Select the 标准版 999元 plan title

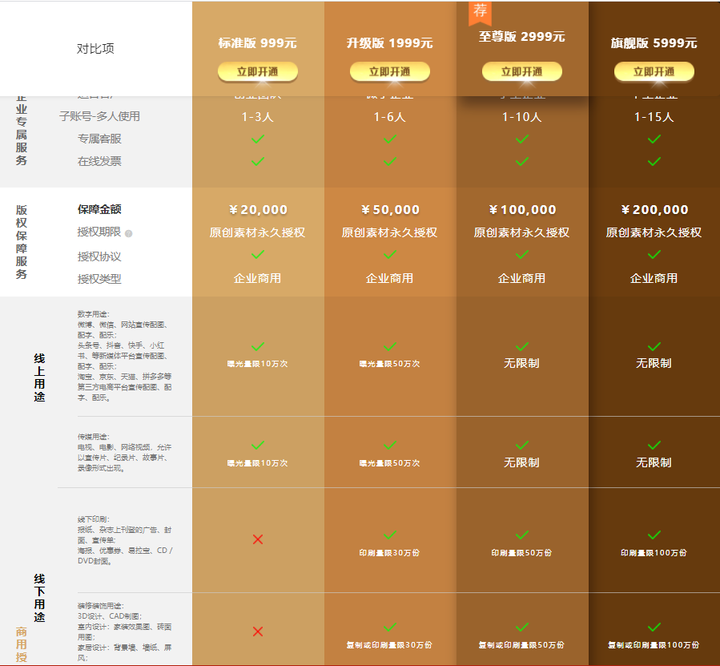pos(258,43)
